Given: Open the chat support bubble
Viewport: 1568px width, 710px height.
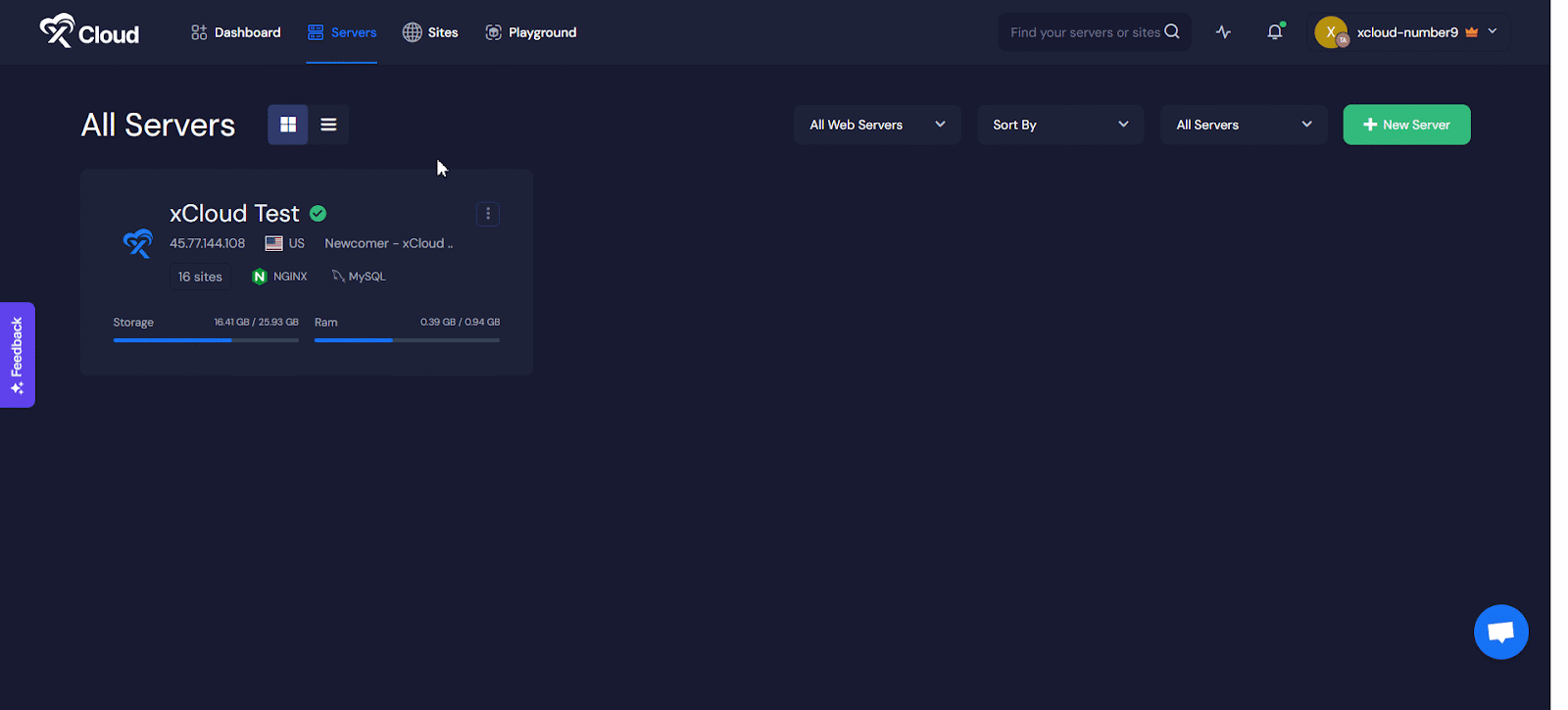Looking at the screenshot, I should tap(1501, 632).
